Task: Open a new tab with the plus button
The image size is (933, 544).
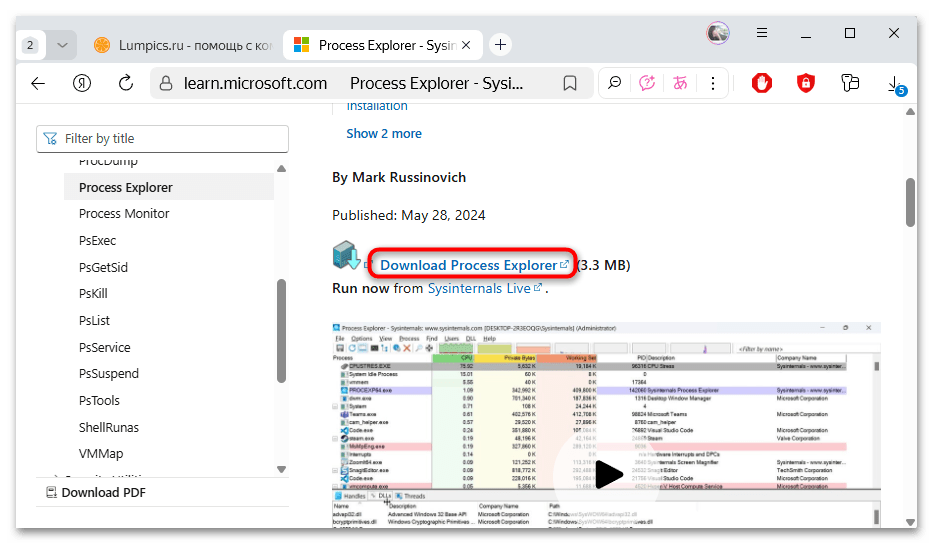Action: pyautogui.click(x=500, y=45)
